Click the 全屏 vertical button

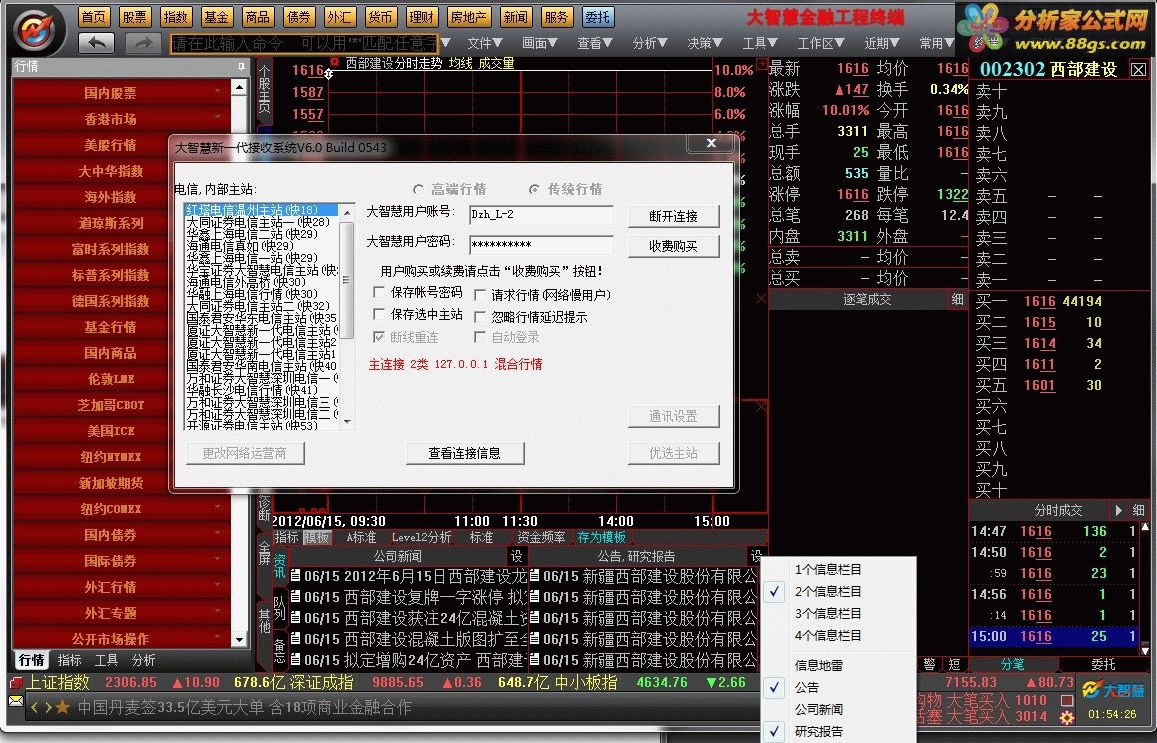264,551
